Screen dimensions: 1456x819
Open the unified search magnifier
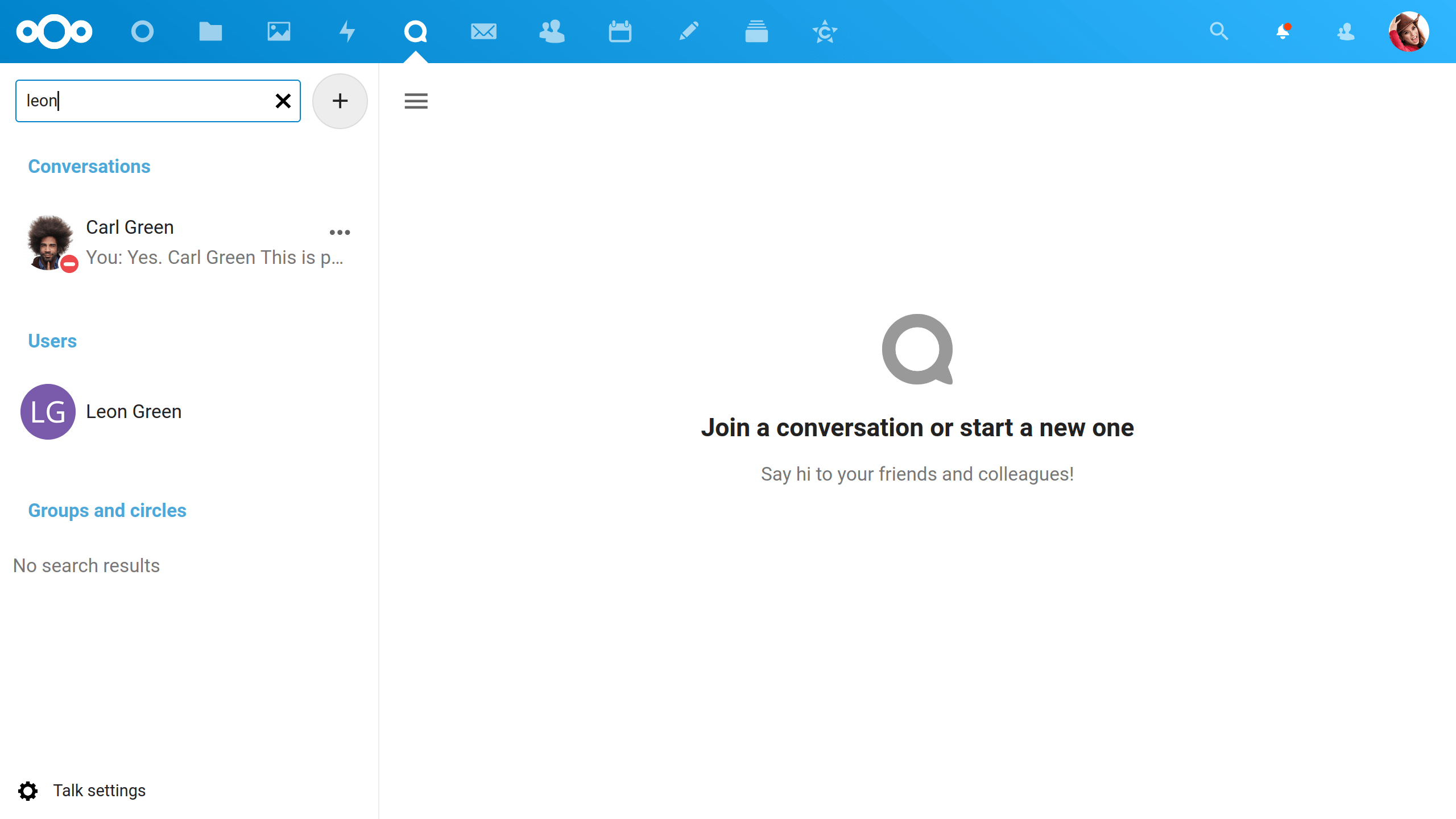[1219, 31]
